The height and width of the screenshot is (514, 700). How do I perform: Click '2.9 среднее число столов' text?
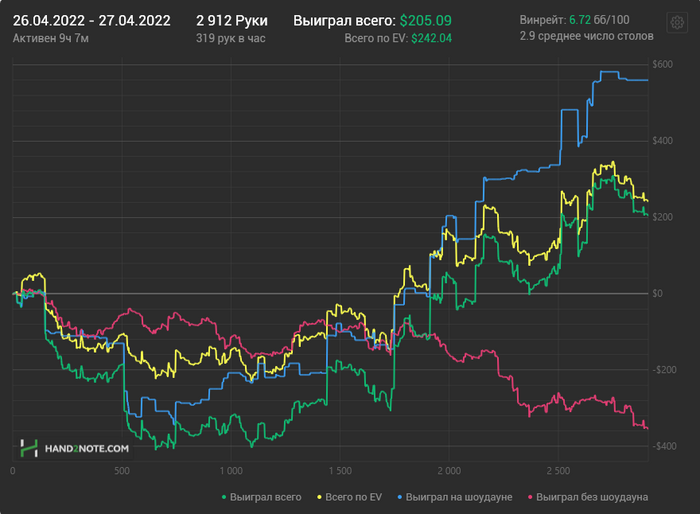[x=586, y=36]
